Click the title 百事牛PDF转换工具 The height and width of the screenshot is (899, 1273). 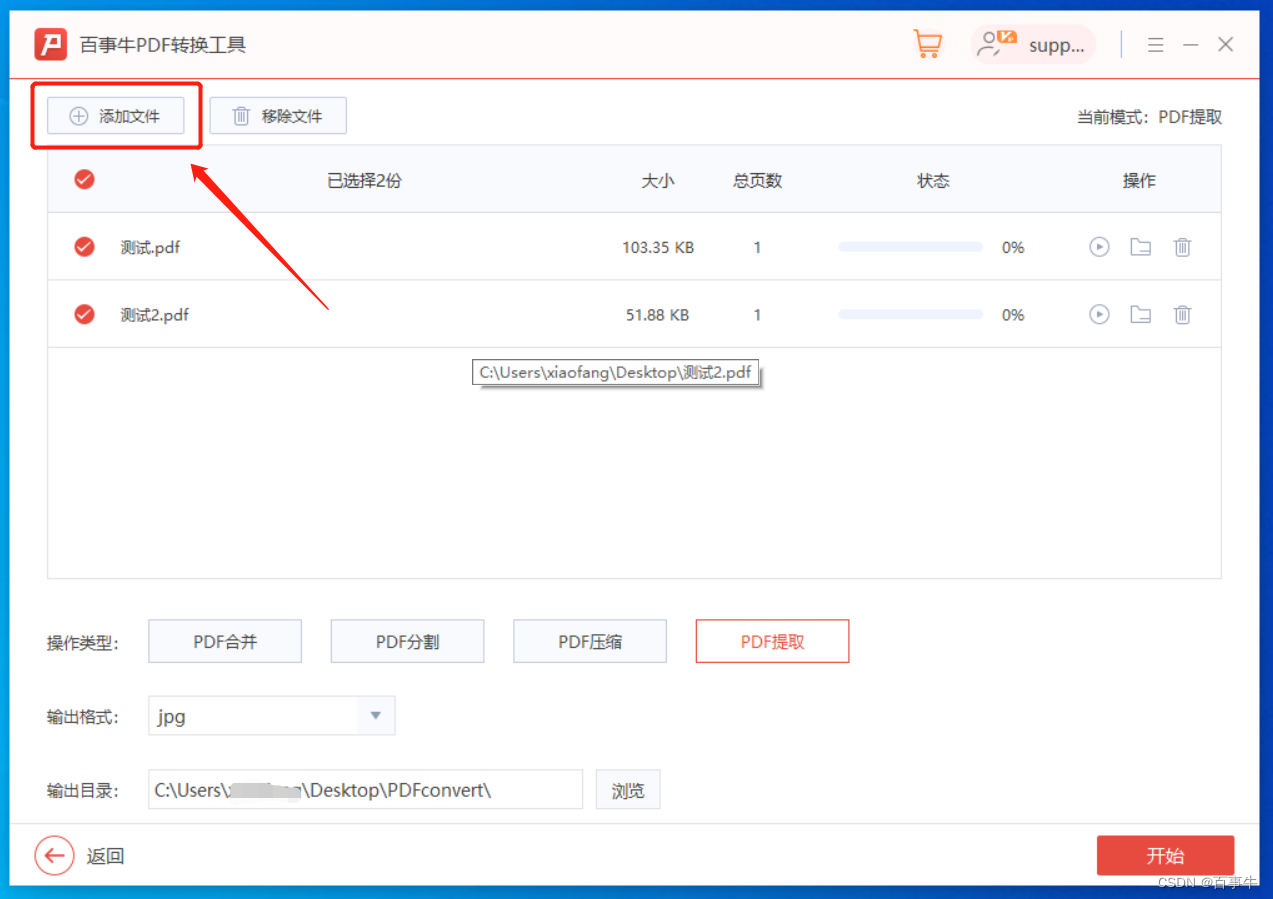click(162, 45)
